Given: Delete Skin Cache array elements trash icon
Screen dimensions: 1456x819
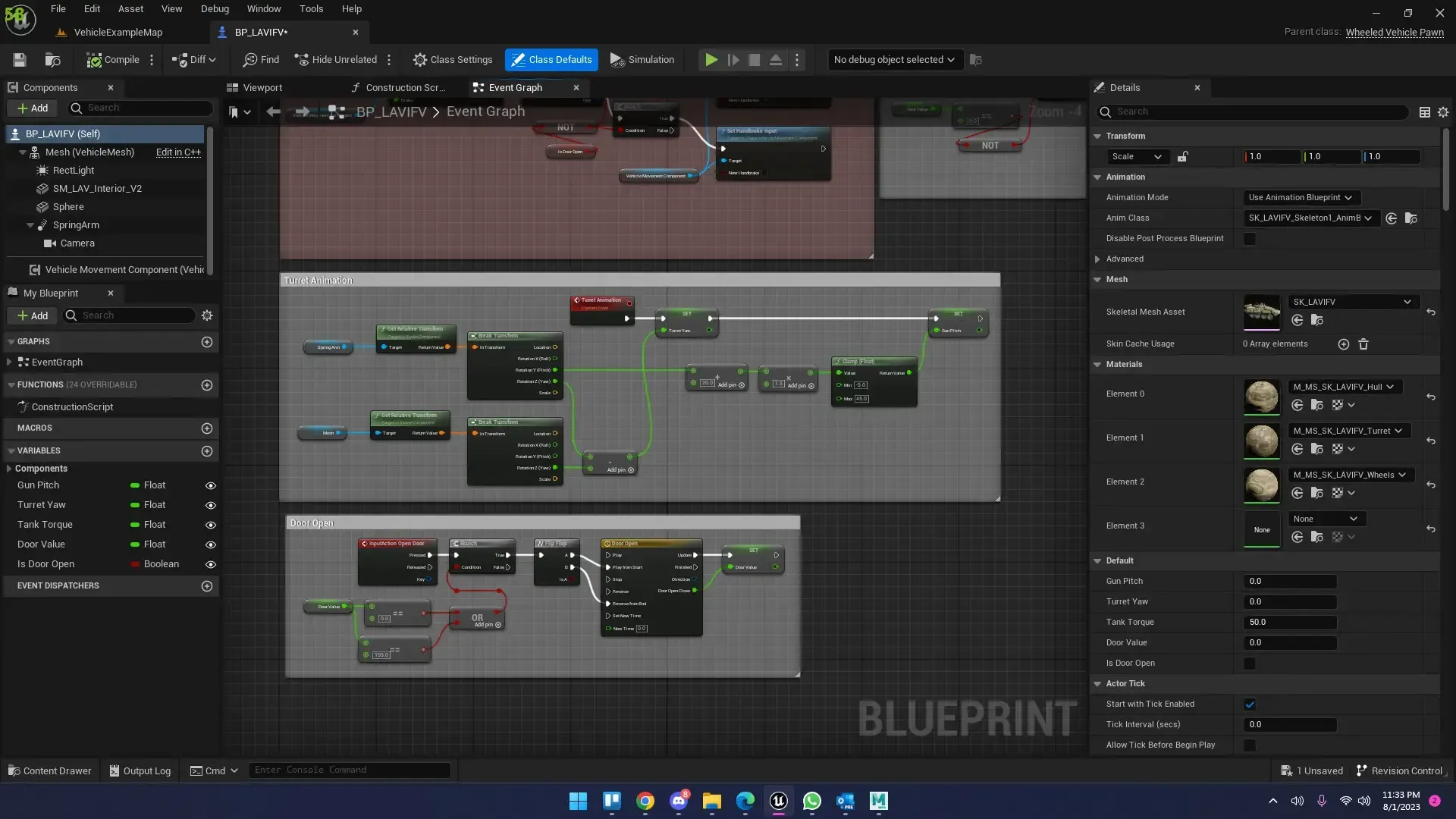Looking at the screenshot, I should pyautogui.click(x=1363, y=344).
